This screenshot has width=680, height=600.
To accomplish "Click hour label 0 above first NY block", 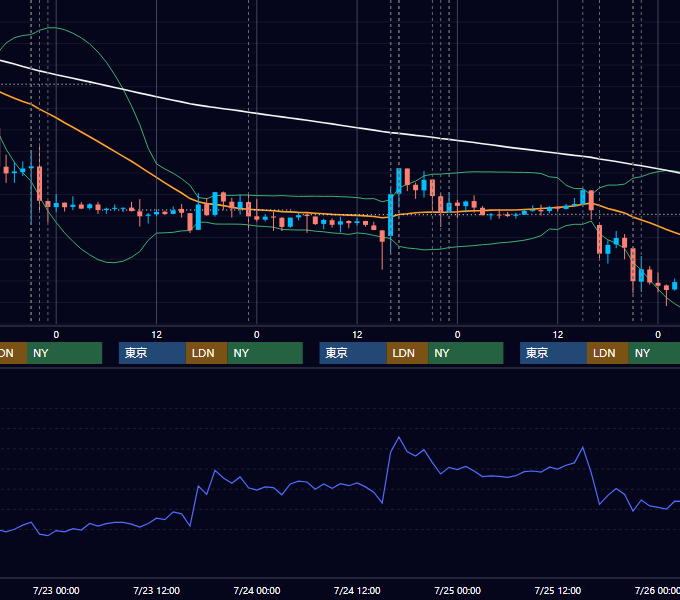I will [x=56, y=335].
